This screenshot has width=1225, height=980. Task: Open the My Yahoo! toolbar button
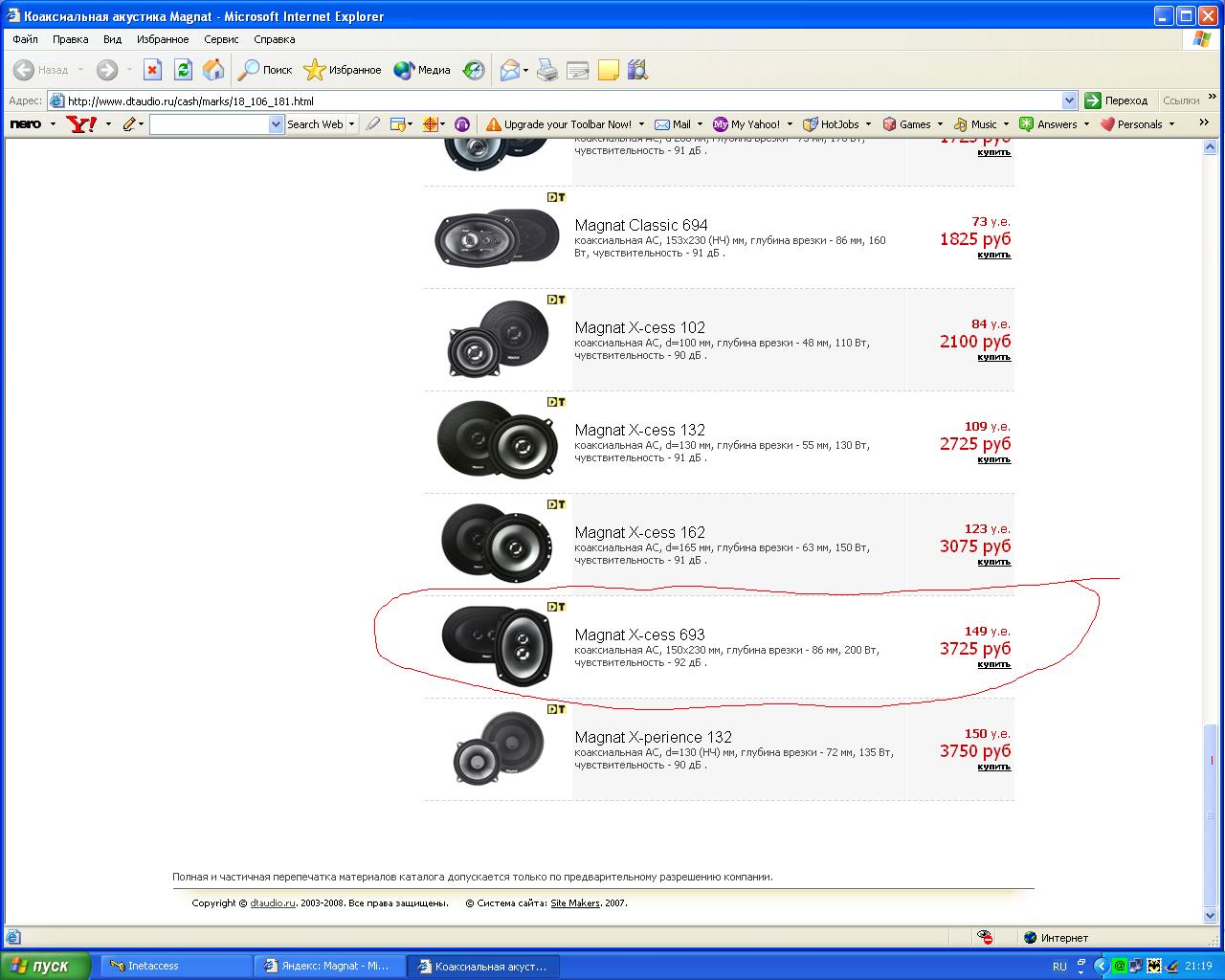746,124
